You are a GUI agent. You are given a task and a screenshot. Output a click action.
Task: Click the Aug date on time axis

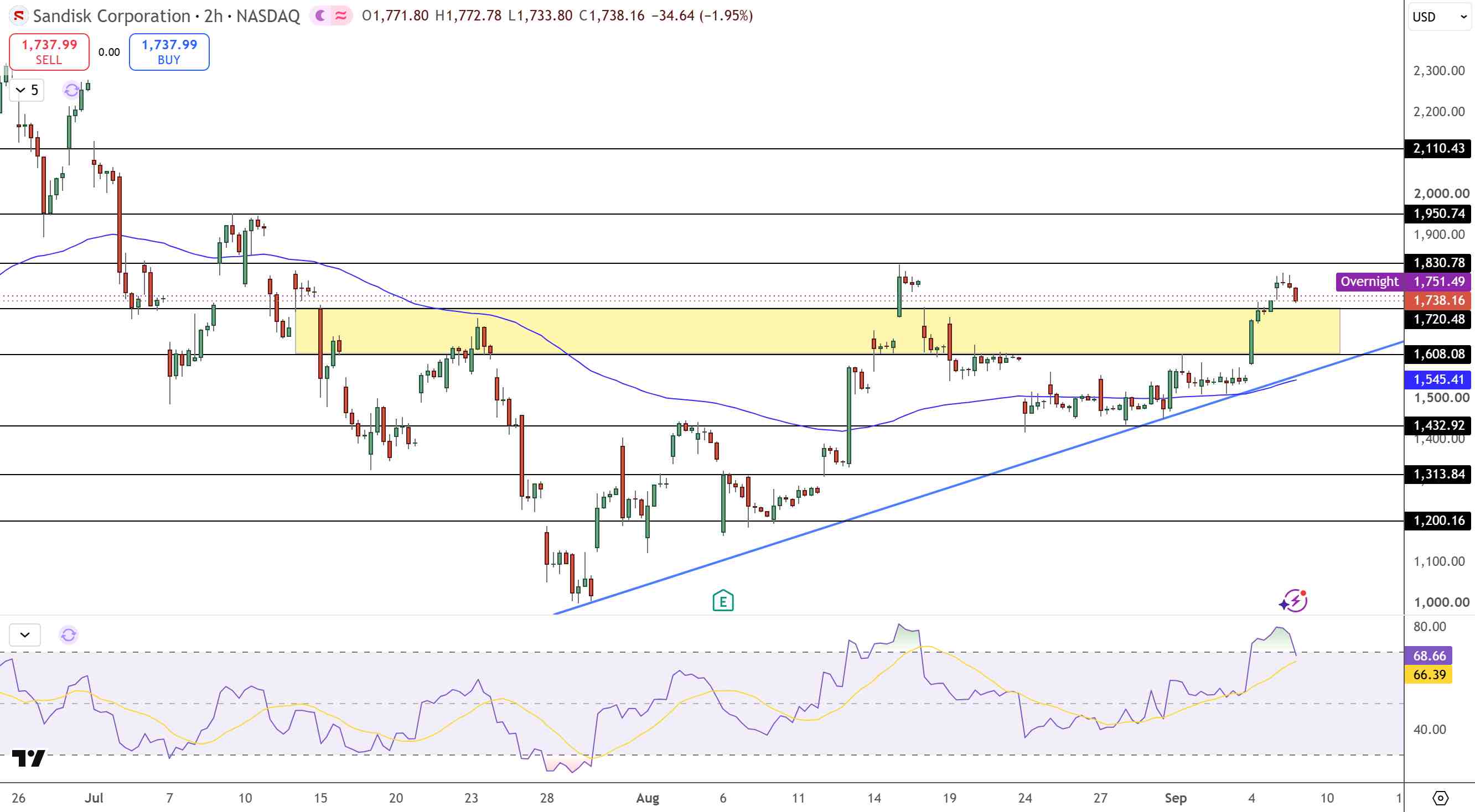(648, 798)
